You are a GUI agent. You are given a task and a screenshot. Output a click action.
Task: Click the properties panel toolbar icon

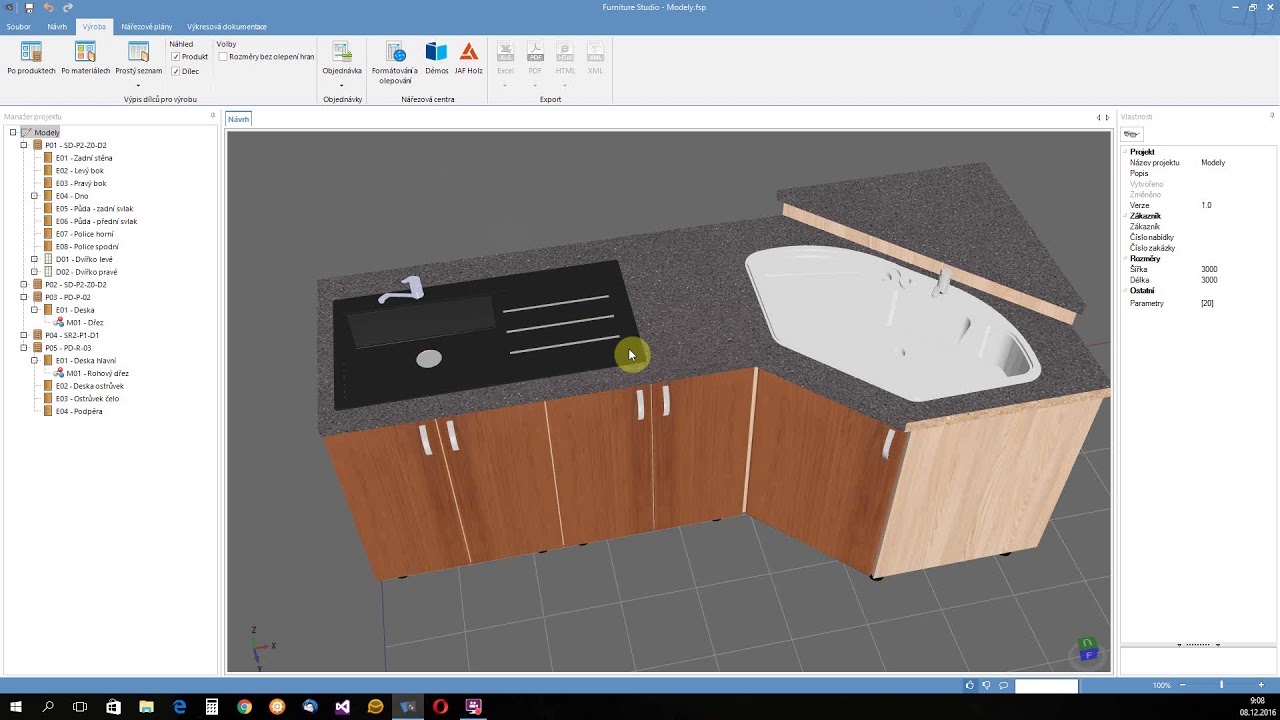click(x=1131, y=134)
